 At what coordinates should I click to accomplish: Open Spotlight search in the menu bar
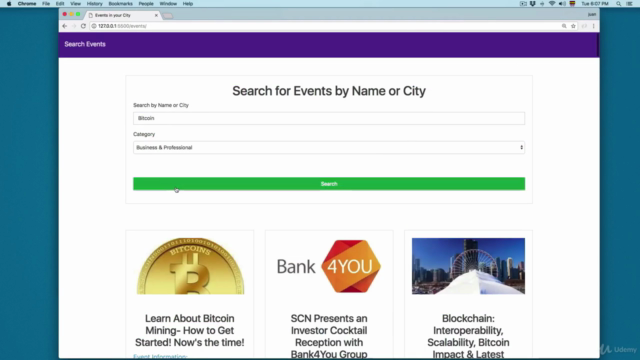618,4
